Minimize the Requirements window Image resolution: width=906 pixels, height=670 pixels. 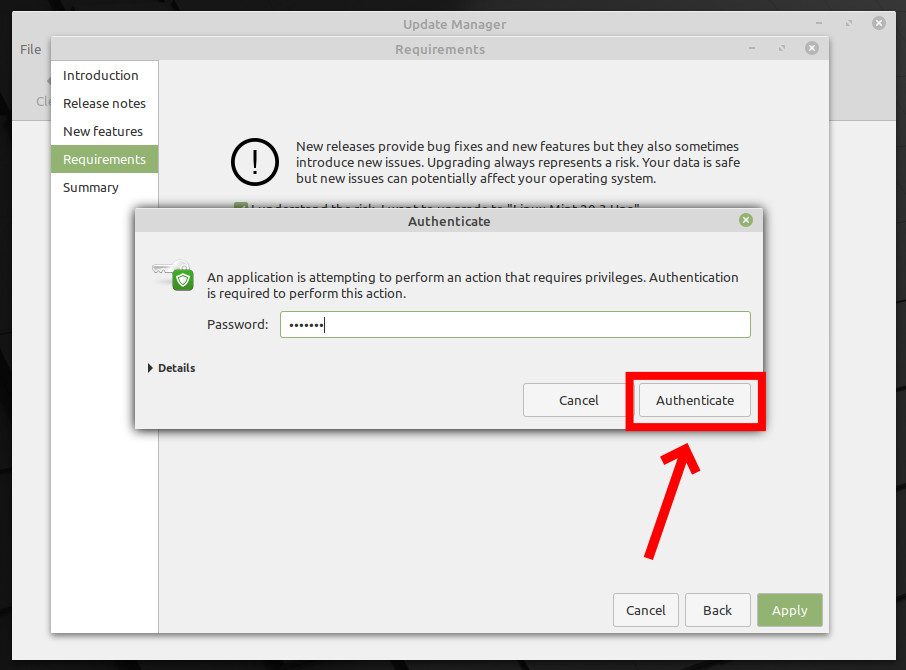pos(752,48)
